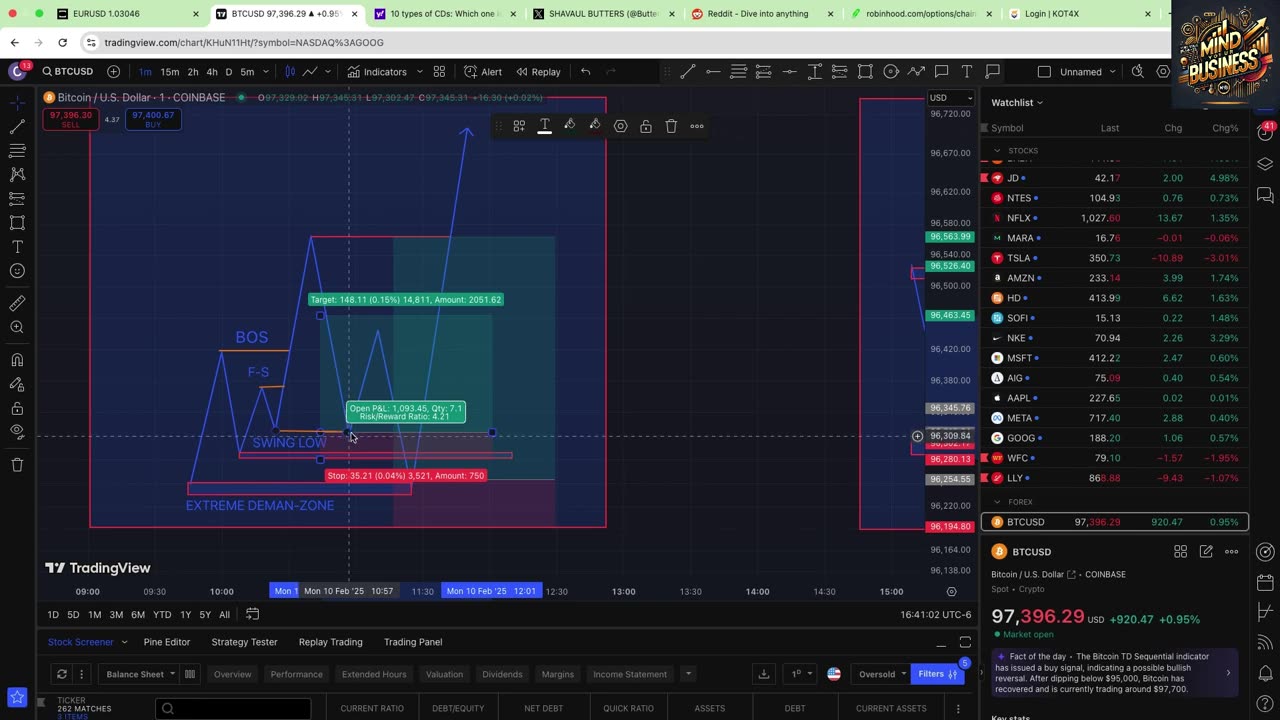This screenshot has width=1280, height=720.
Task: Open drawing settings hexagon in floating toolbar
Action: point(620,126)
